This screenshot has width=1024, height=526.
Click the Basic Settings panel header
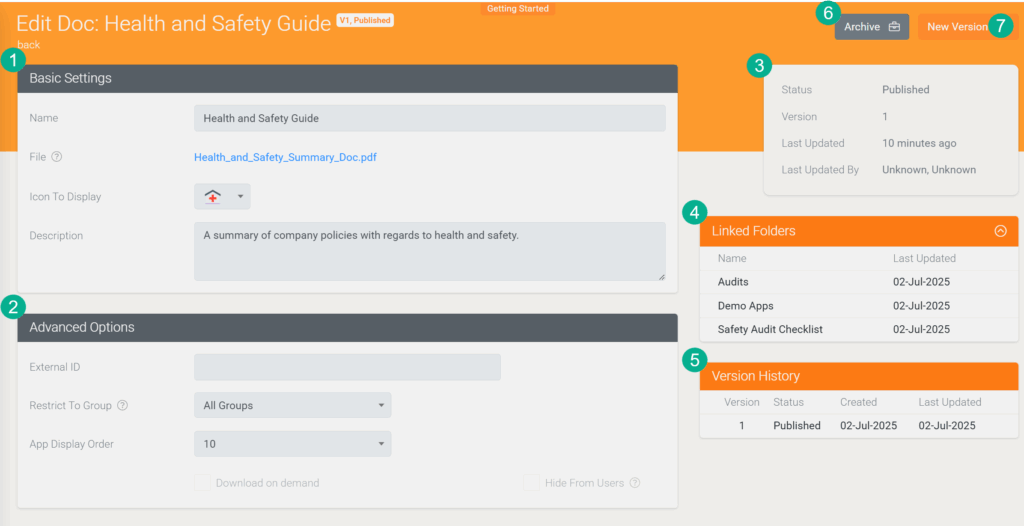347,78
